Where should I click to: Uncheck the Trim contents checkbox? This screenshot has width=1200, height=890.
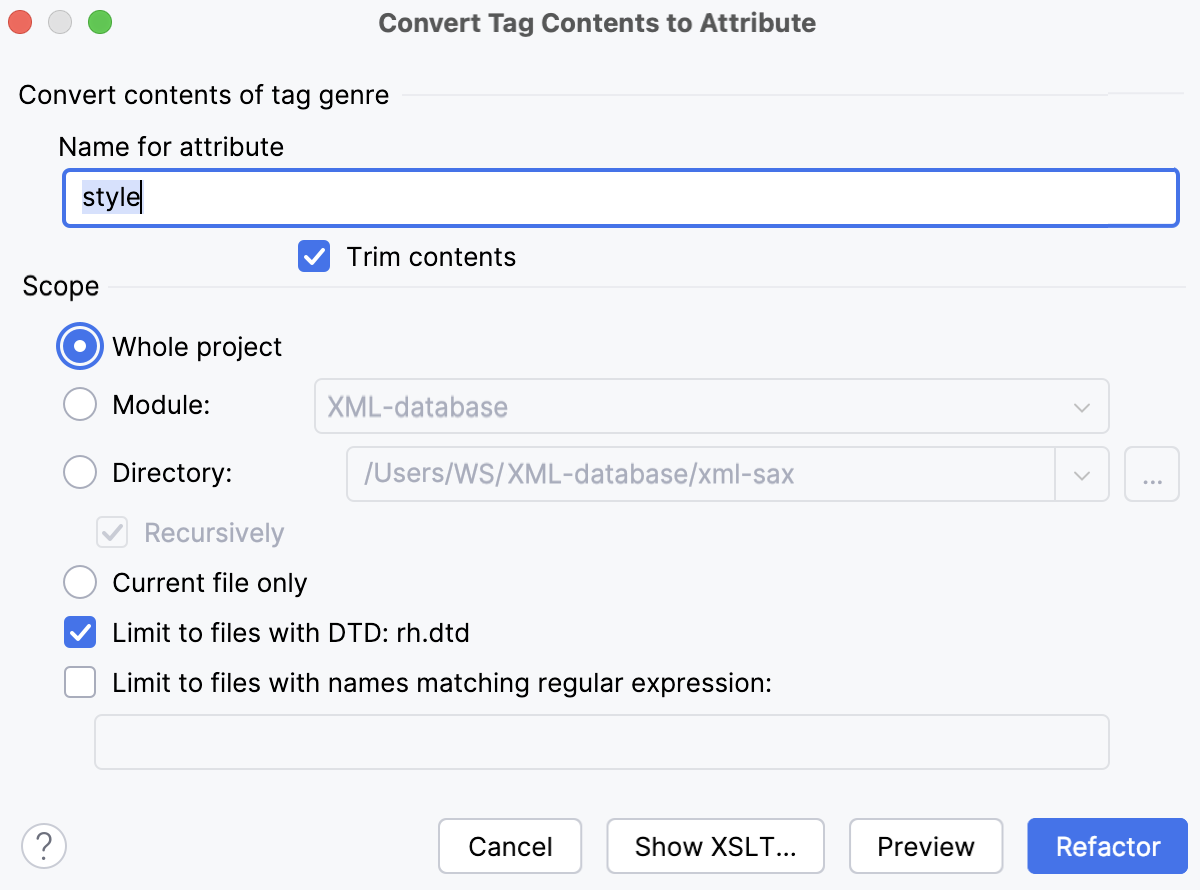(313, 256)
